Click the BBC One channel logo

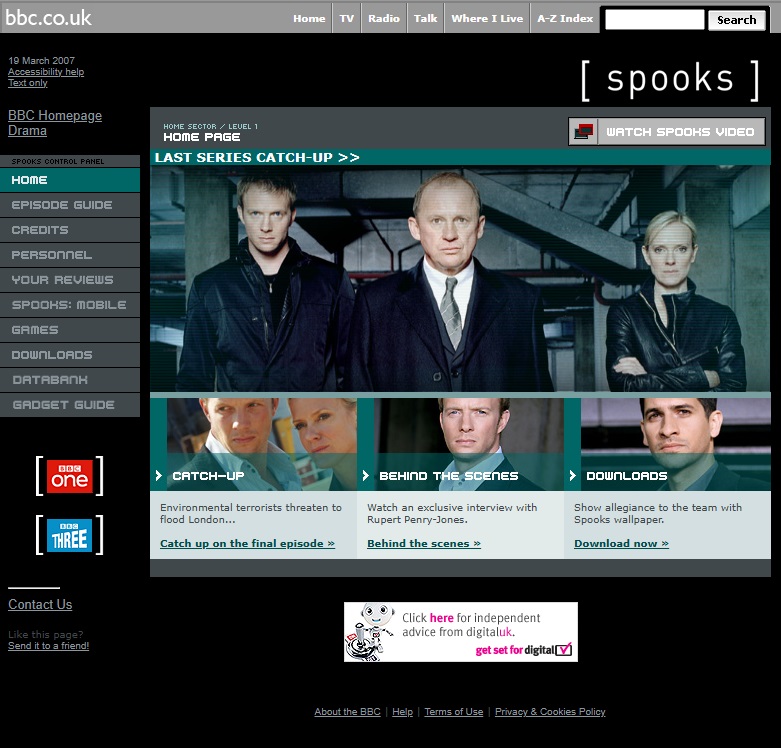coord(69,476)
